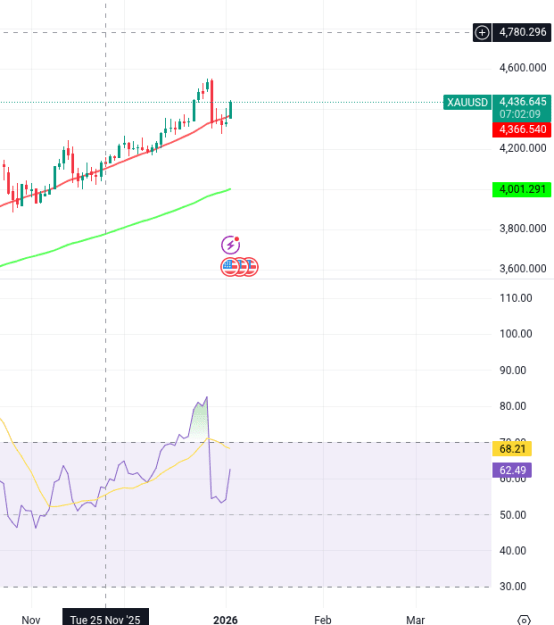Screen dimensions: 554x625
Task: Click the 80.00 RSI scale value
Action: [x=513, y=406]
